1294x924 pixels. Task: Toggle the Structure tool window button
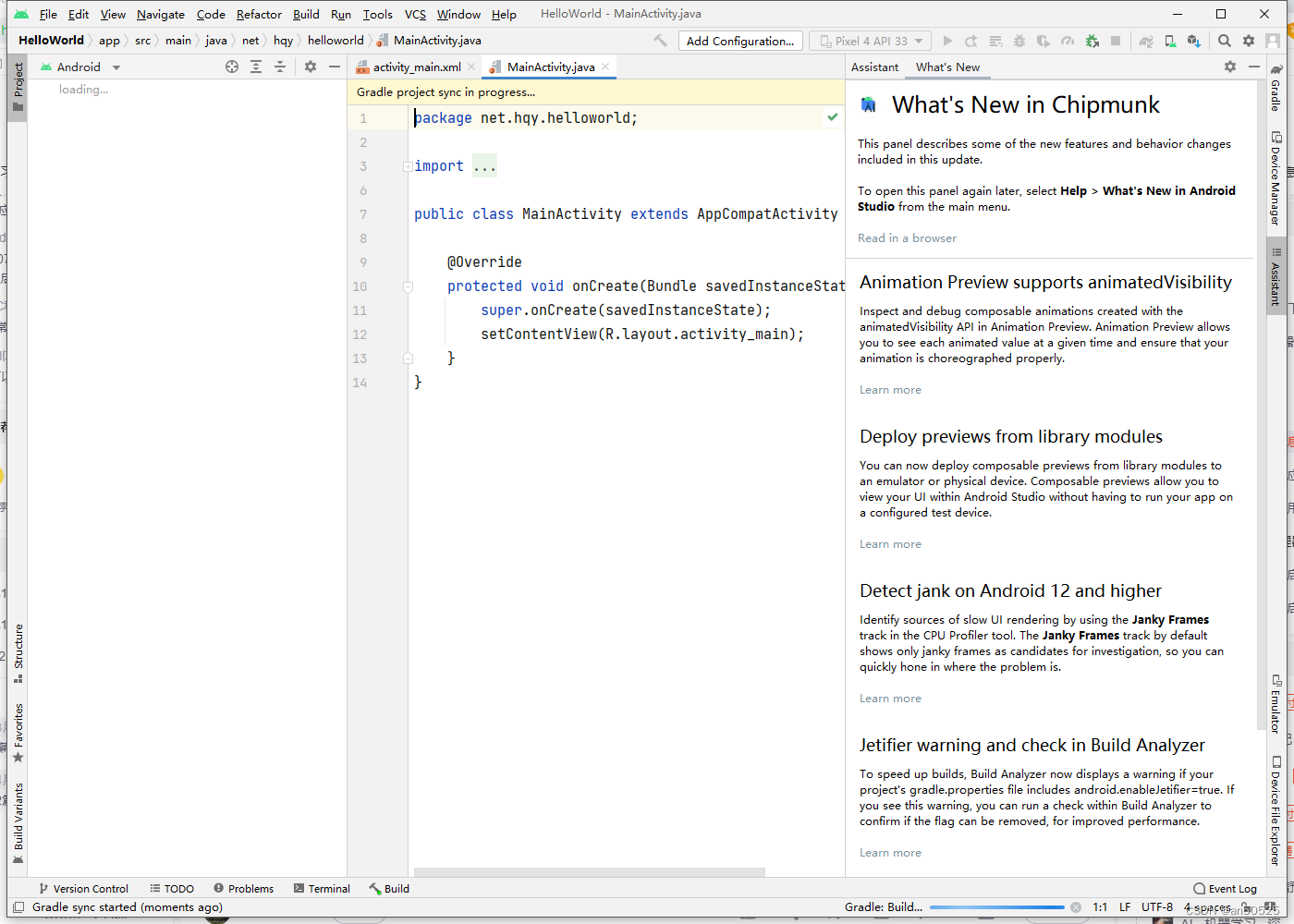tap(18, 653)
